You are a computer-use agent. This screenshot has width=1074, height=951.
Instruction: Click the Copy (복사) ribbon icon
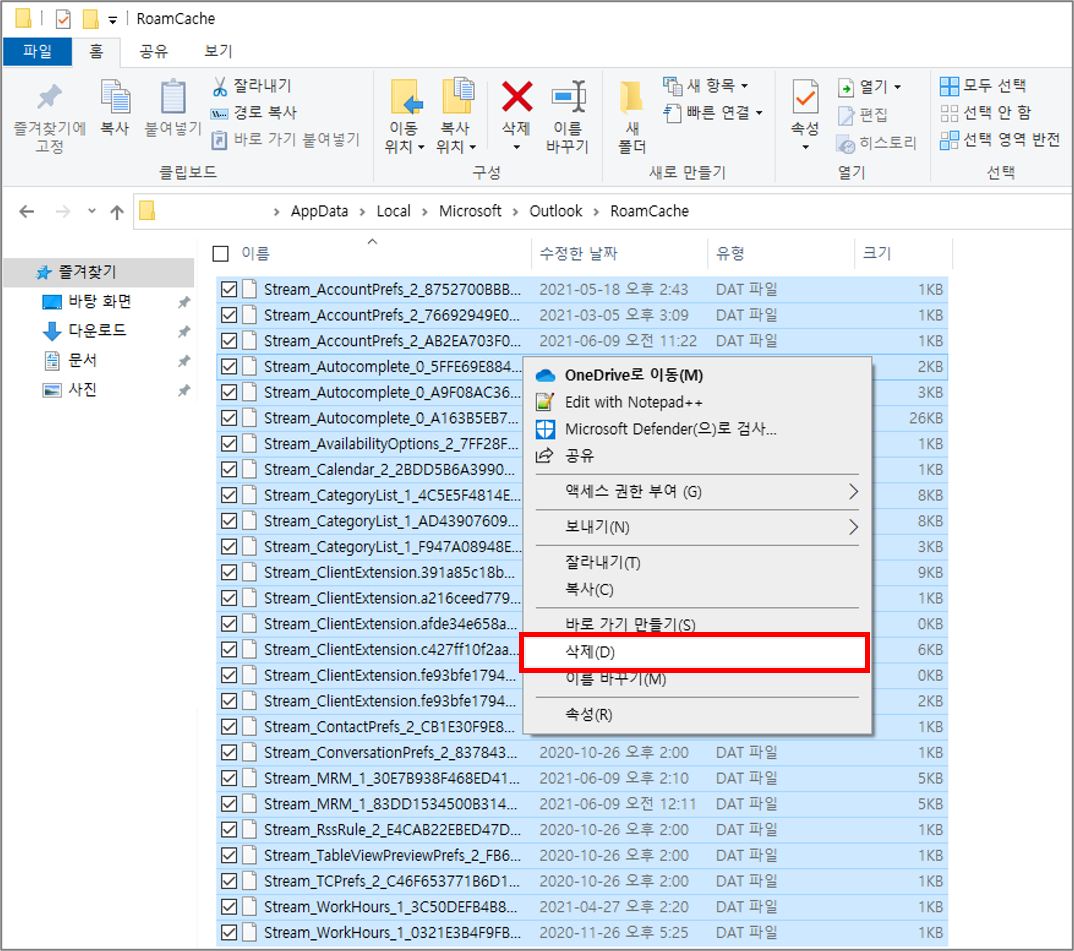tap(114, 97)
